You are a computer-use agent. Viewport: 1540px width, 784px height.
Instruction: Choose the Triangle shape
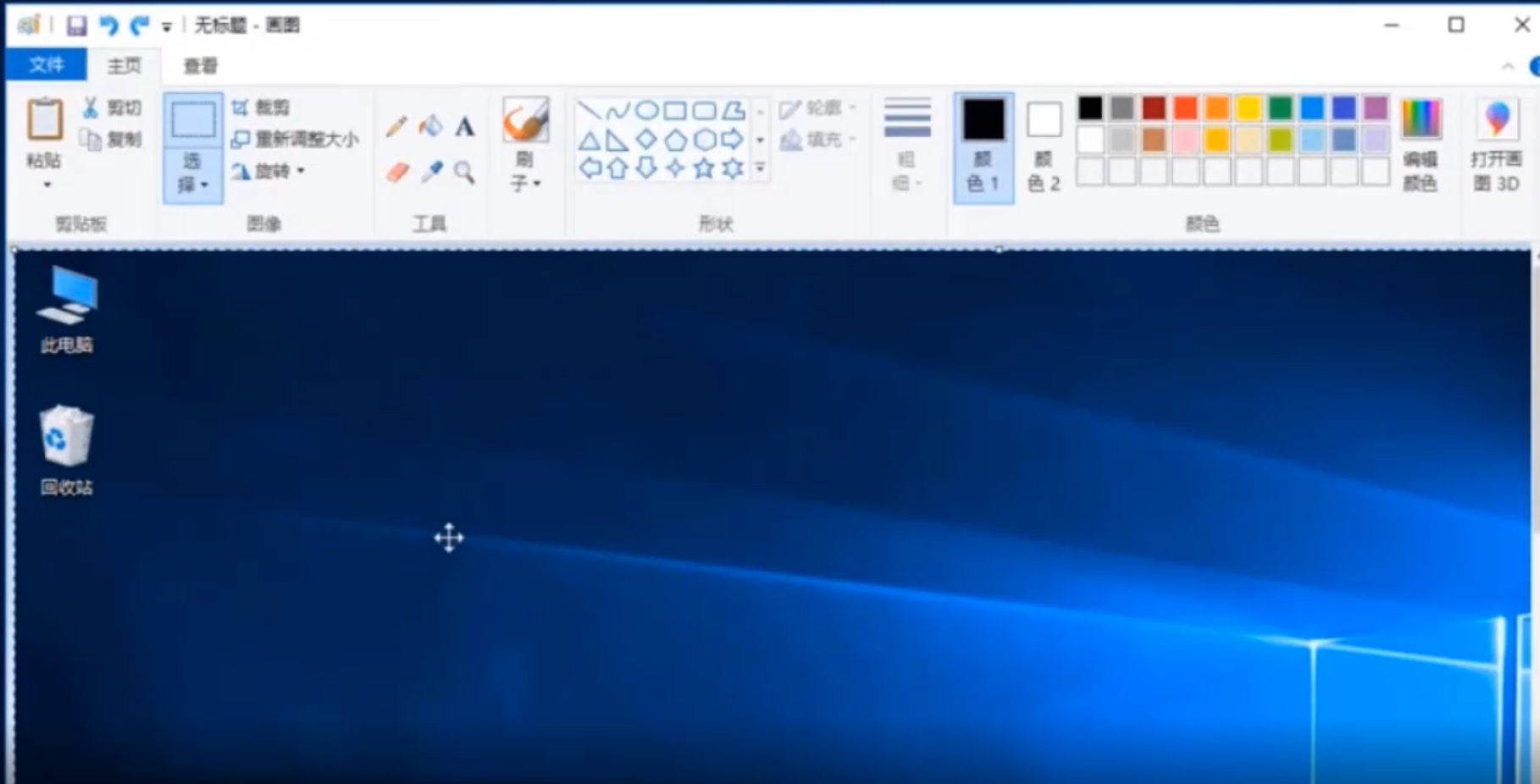589,140
